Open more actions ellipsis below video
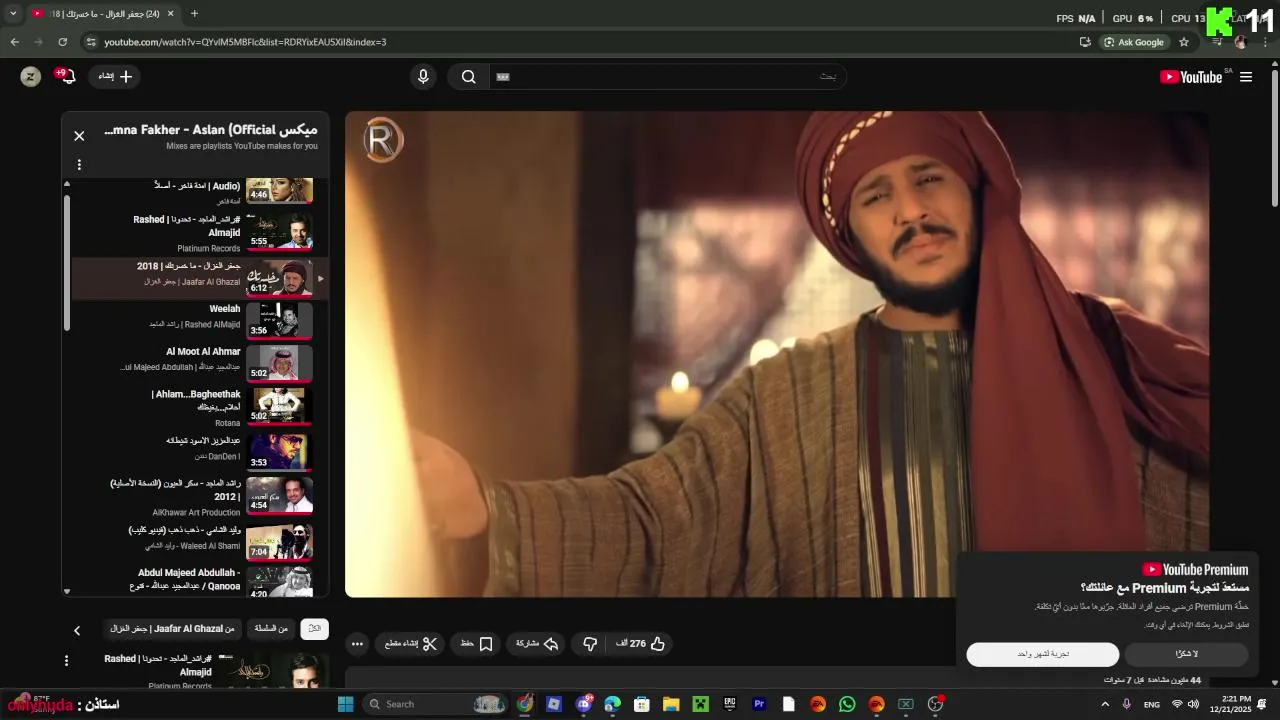The width and height of the screenshot is (1280, 720). point(357,644)
